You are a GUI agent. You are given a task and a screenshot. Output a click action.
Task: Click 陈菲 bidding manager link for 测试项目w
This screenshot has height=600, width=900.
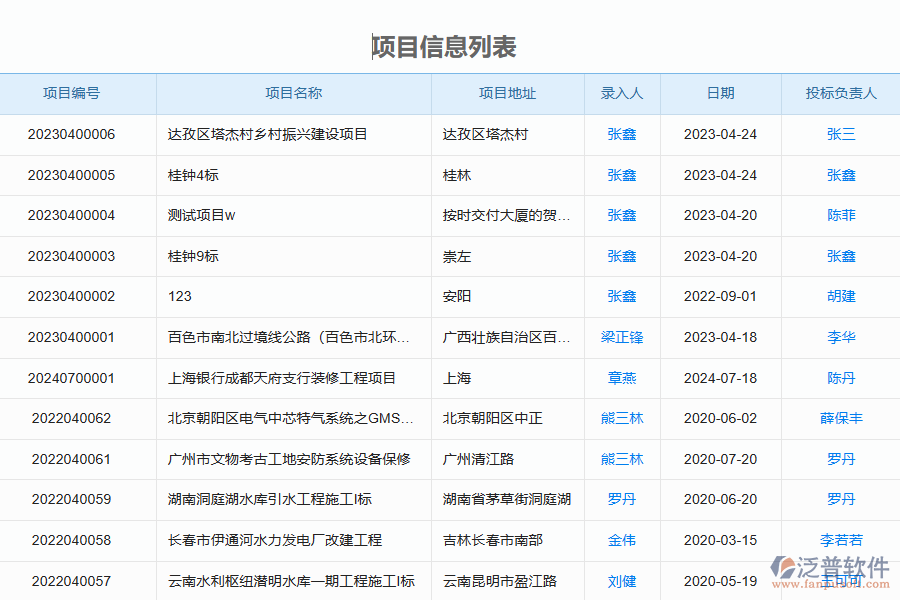point(840,215)
